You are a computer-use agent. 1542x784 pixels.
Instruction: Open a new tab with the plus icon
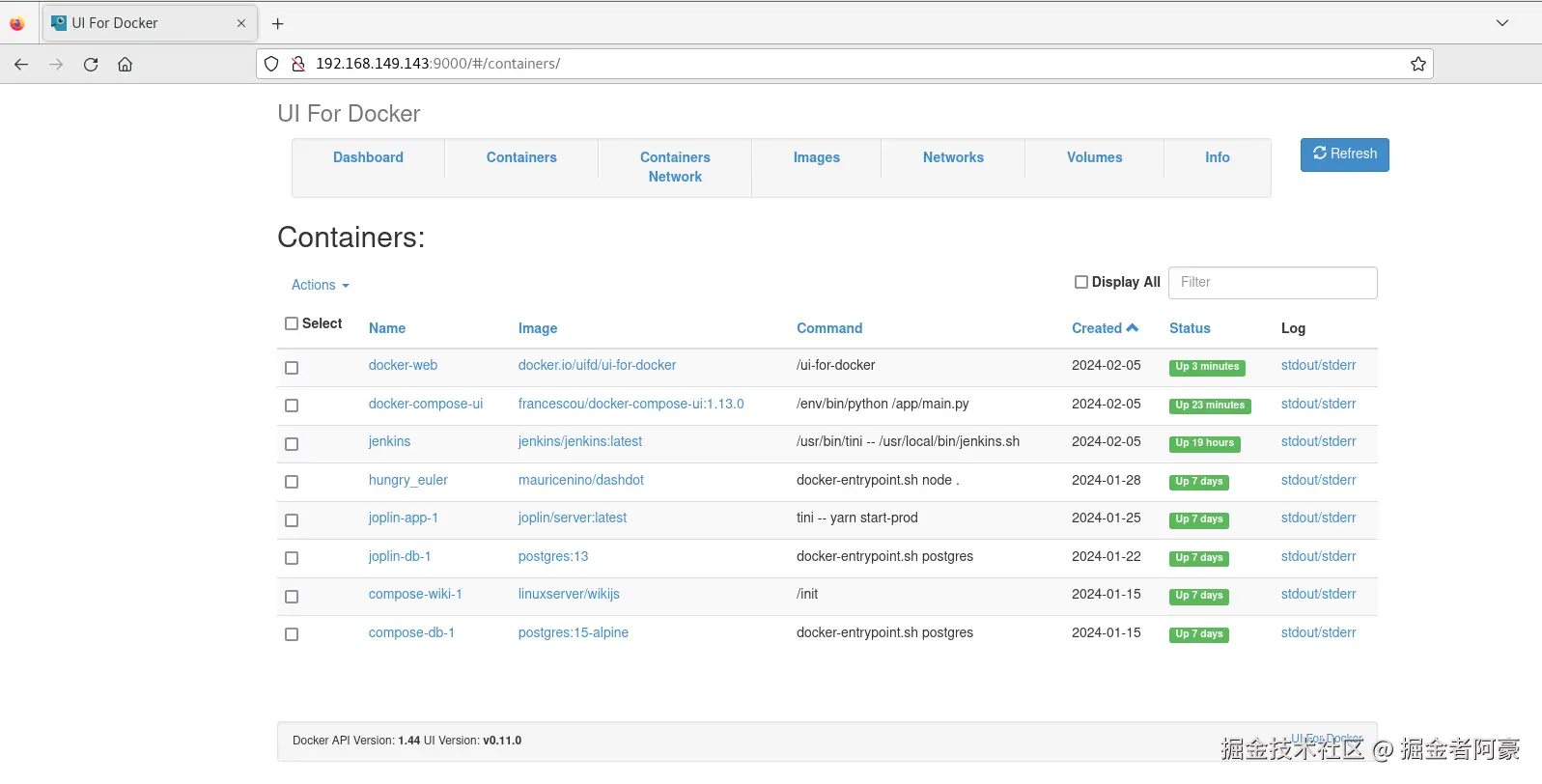(278, 23)
